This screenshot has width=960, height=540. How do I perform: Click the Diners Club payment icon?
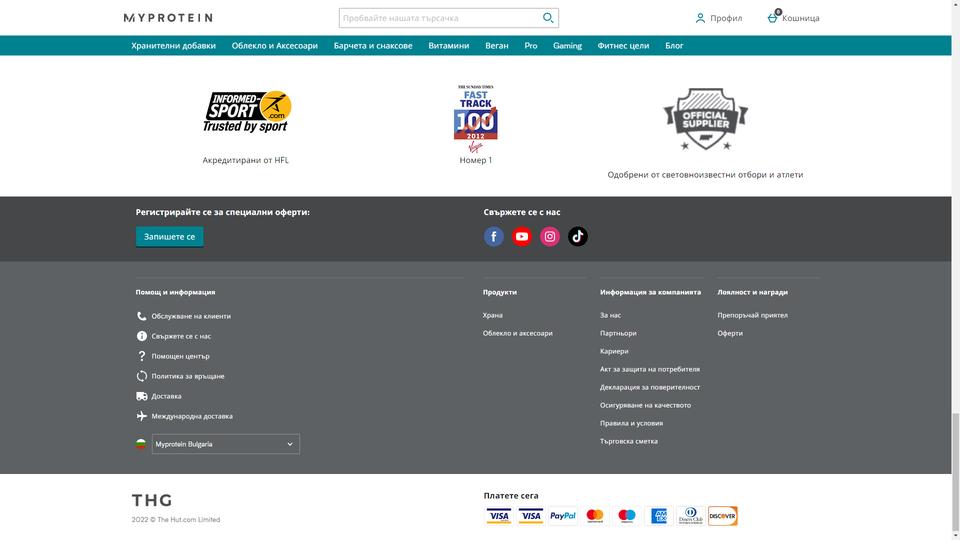point(691,516)
